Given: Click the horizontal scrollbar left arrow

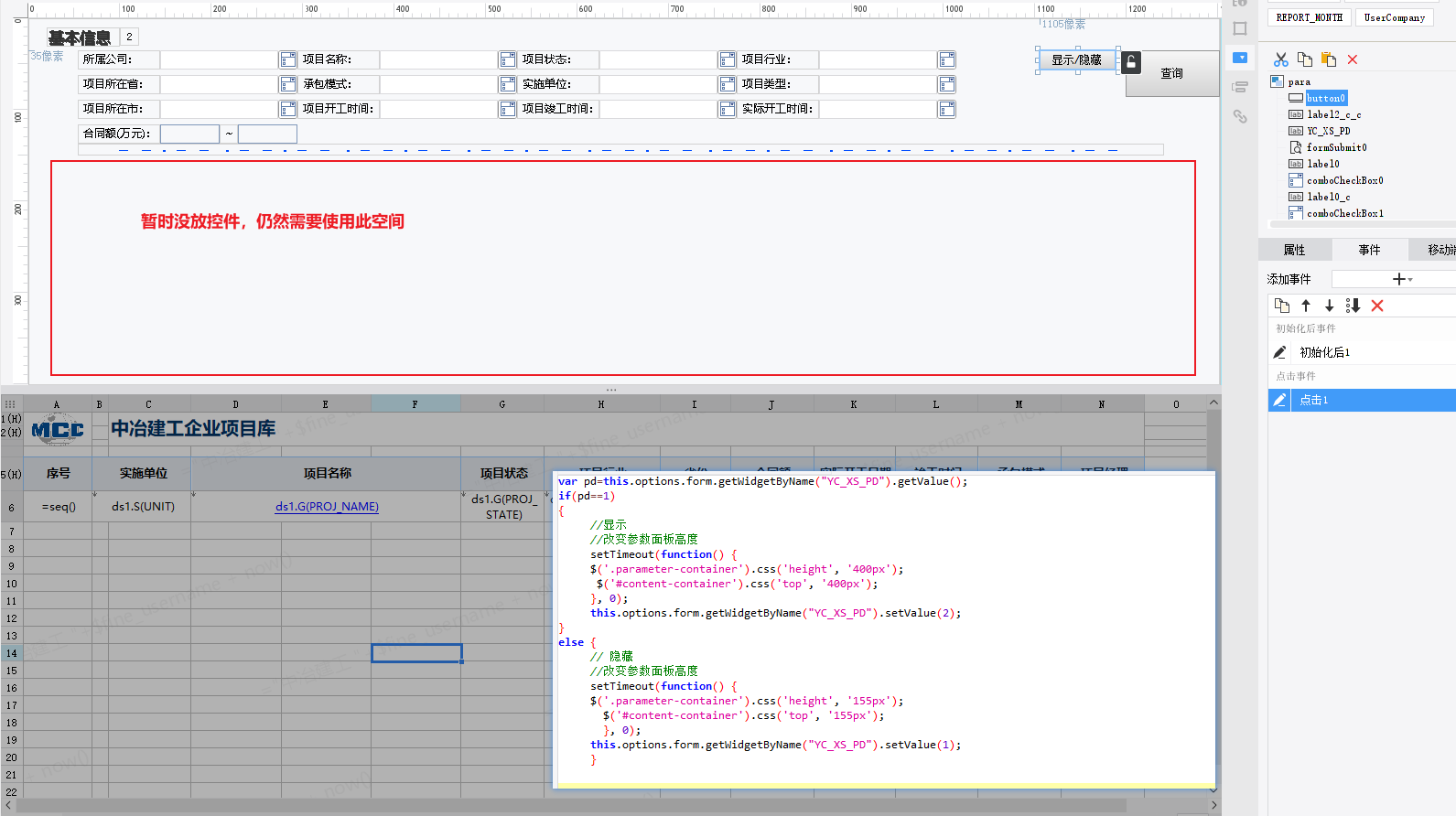Looking at the screenshot, I should pyautogui.click(x=8, y=806).
